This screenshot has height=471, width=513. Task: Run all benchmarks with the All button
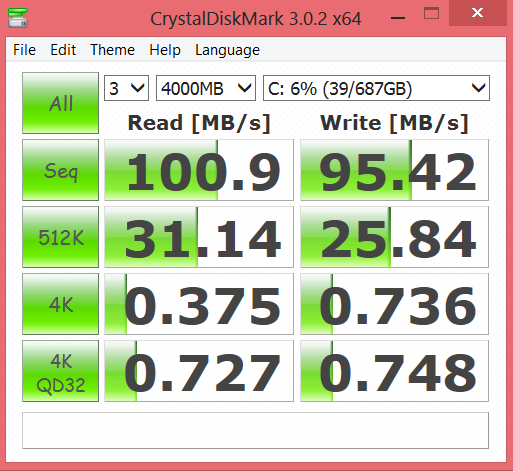tap(60, 103)
